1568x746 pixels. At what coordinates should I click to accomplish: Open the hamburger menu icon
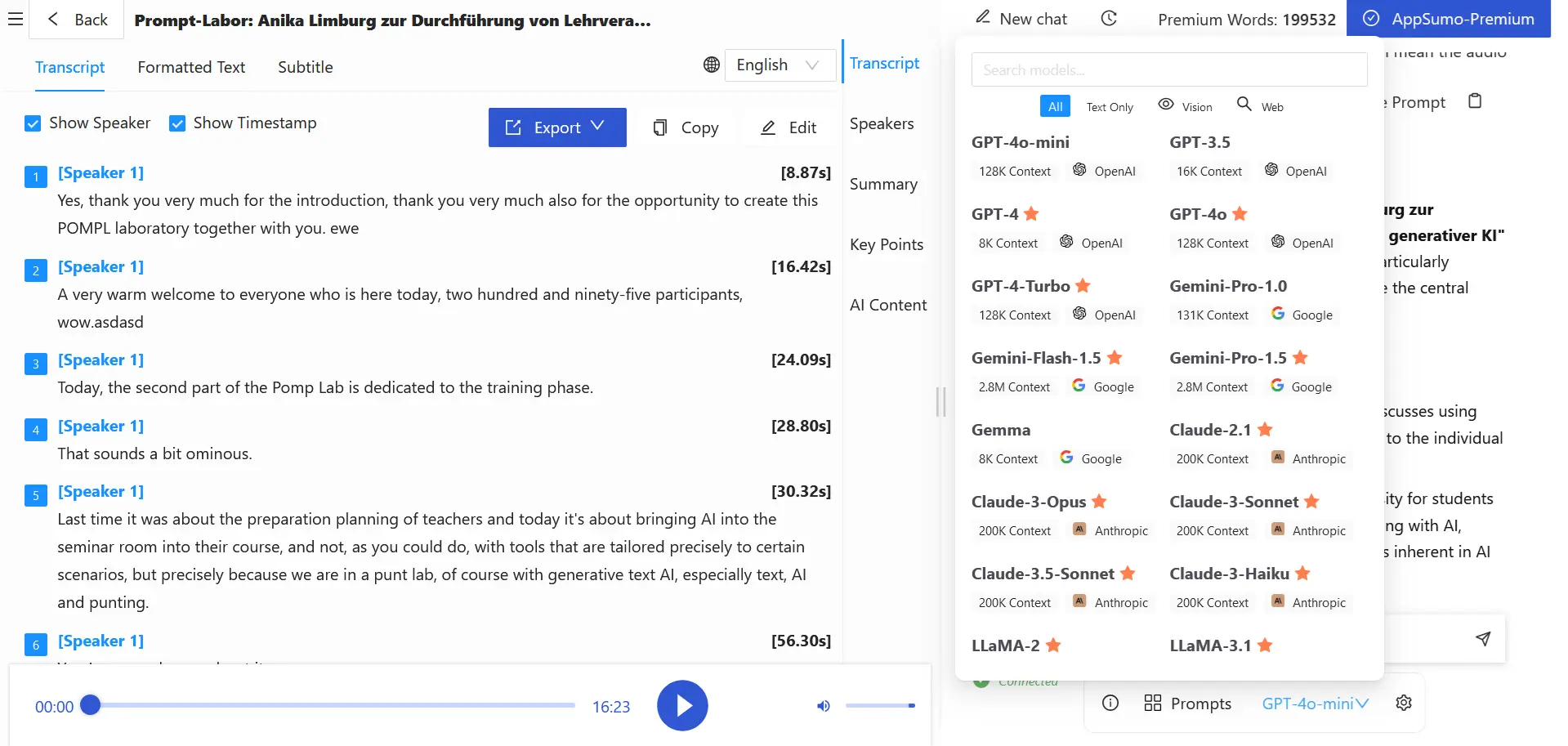(x=15, y=19)
